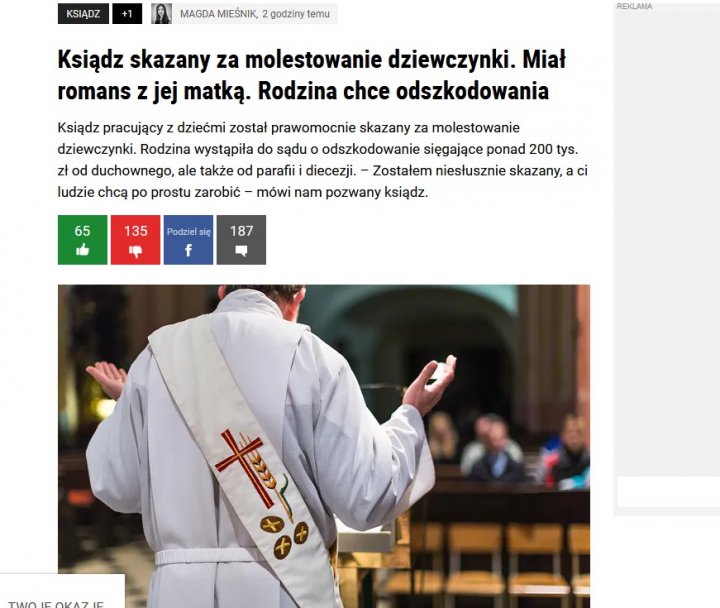720x608 pixels.
Task: Expand the +1 extra tags badge
Action: pyautogui.click(x=127, y=14)
